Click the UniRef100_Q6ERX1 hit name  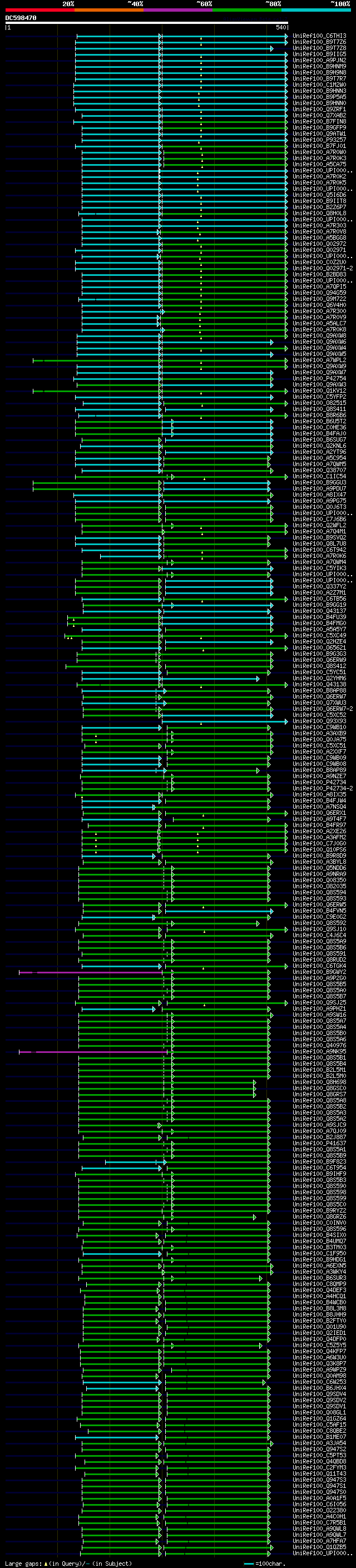319,813
